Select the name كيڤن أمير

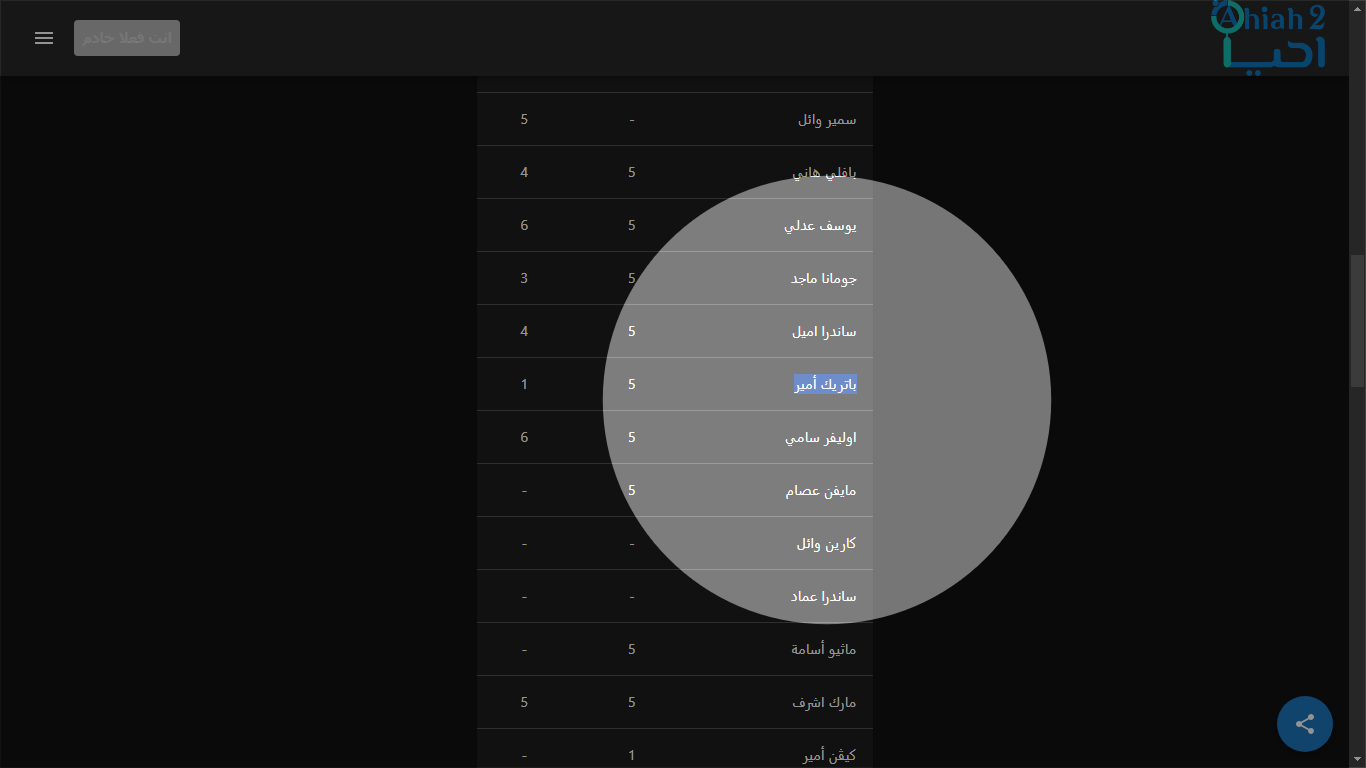830,756
